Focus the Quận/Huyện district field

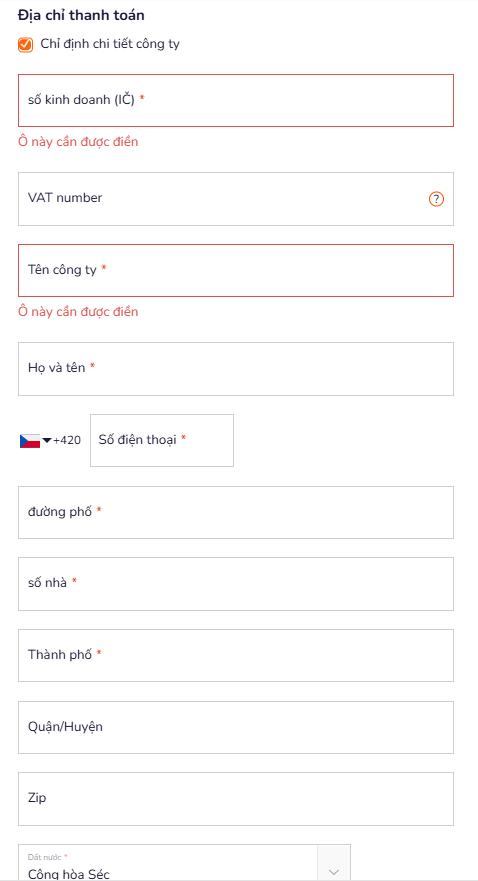(236, 727)
